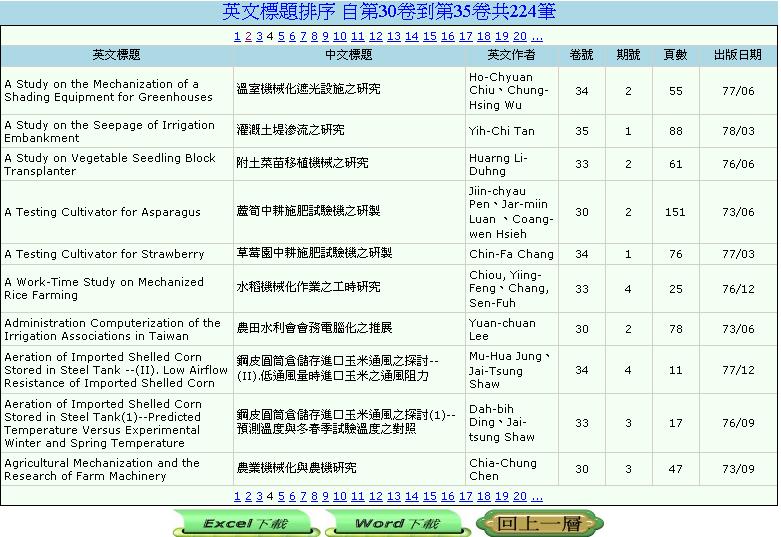Open page 1 in the bottom pagination
The height and width of the screenshot is (537, 781).
(x=237, y=496)
